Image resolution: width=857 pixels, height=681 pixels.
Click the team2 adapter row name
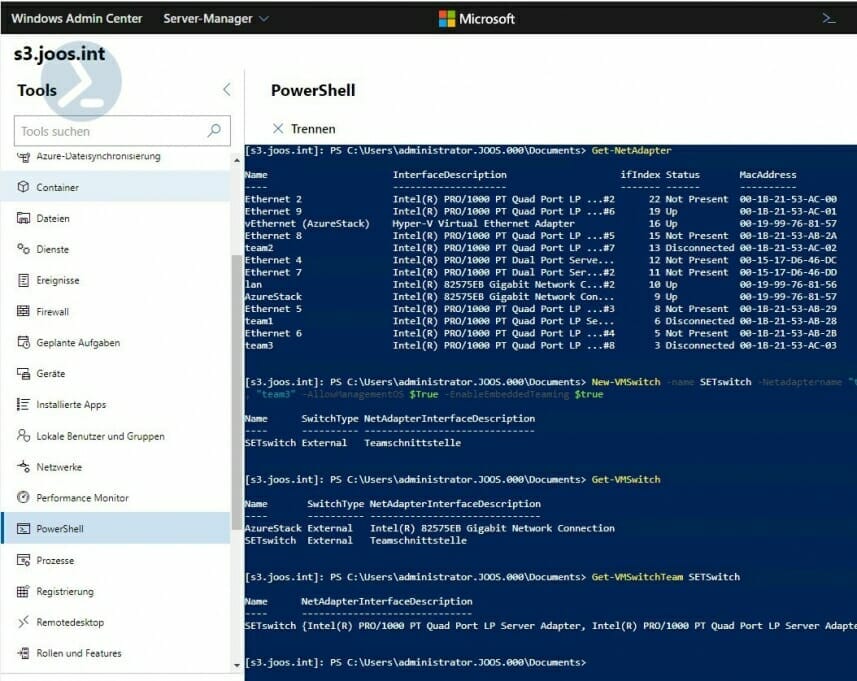point(259,248)
